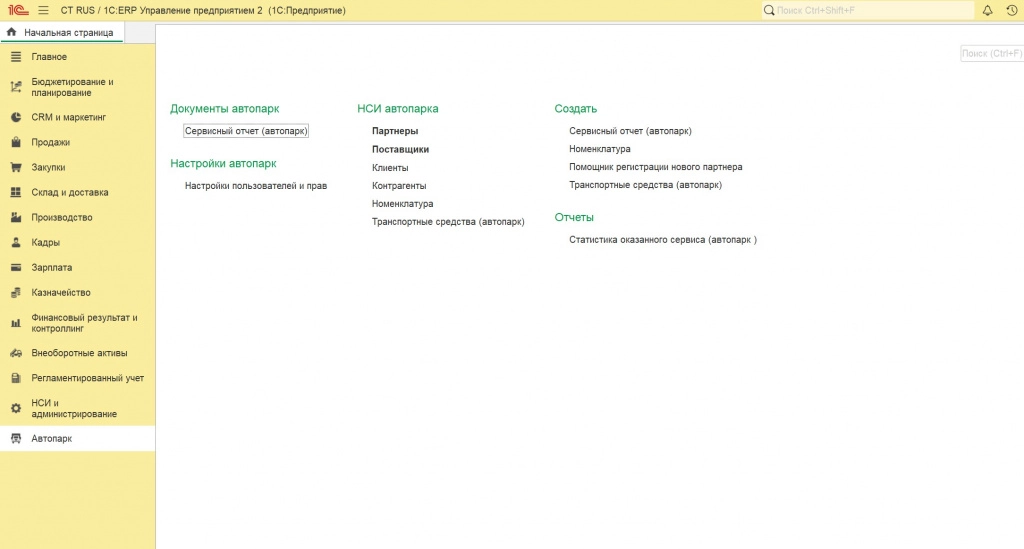Open the Производство factory section
The width and height of the screenshot is (1024, 549).
pyautogui.click(x=61, y=217)
